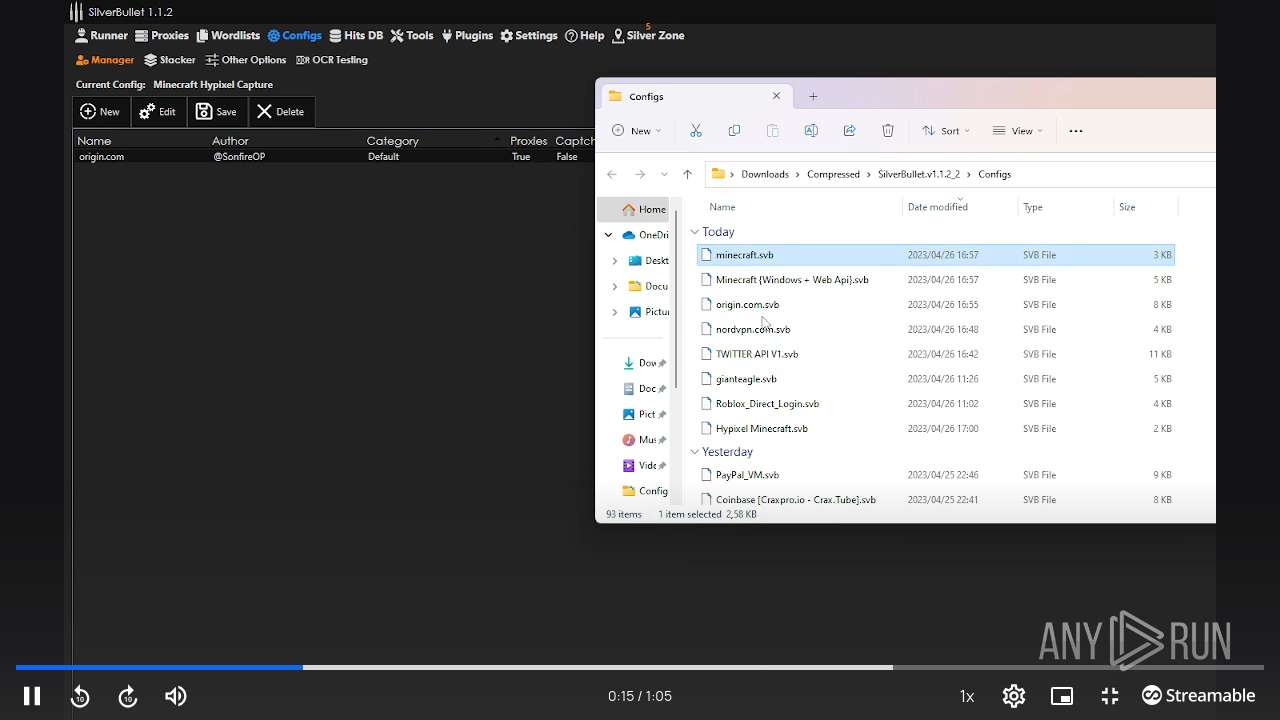Viewport: 1280px width, 720px height.
Task: Edit the current config
Action: tap(158, 112)
